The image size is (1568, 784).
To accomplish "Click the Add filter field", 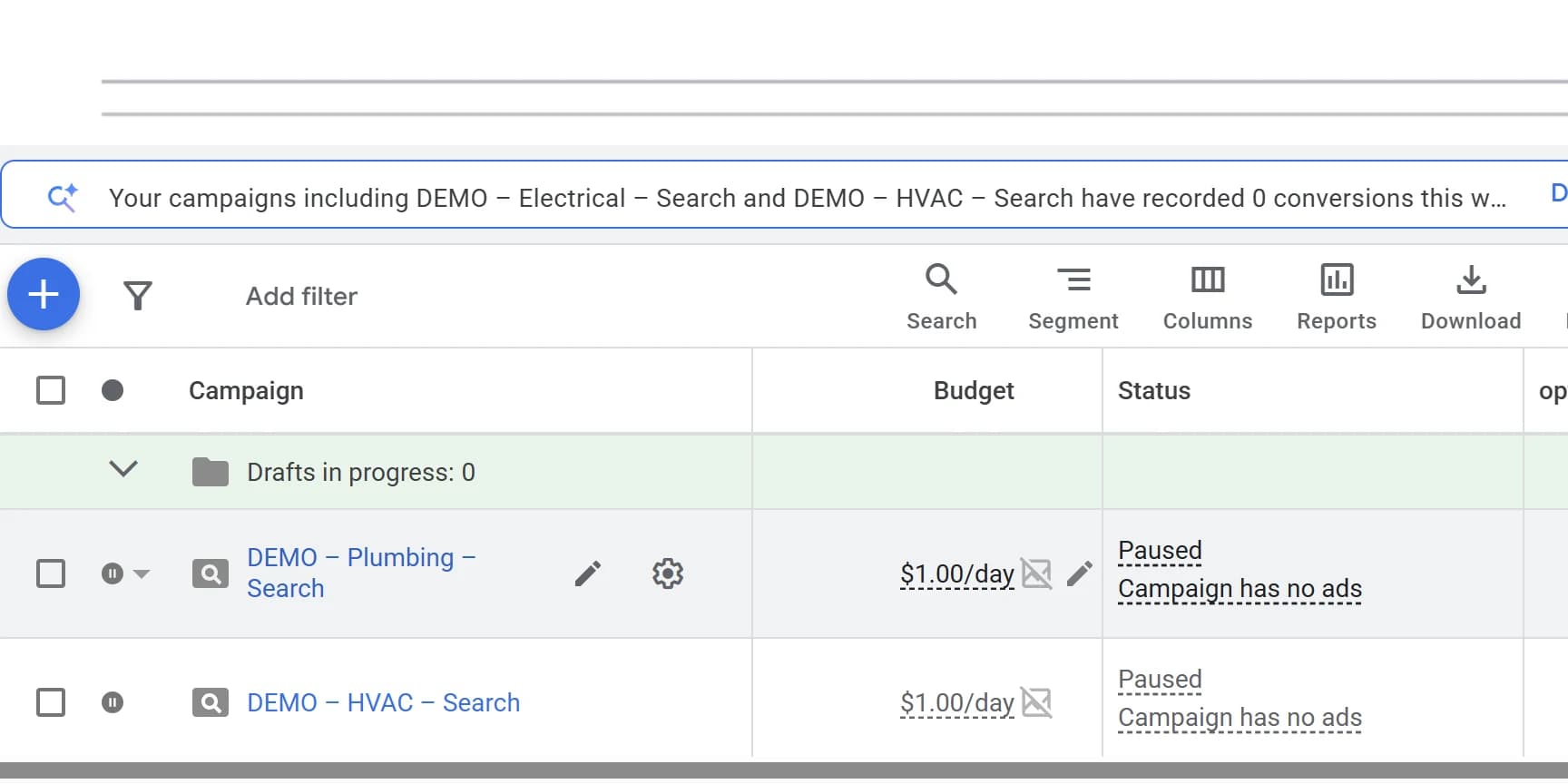I will pos(301,297).
